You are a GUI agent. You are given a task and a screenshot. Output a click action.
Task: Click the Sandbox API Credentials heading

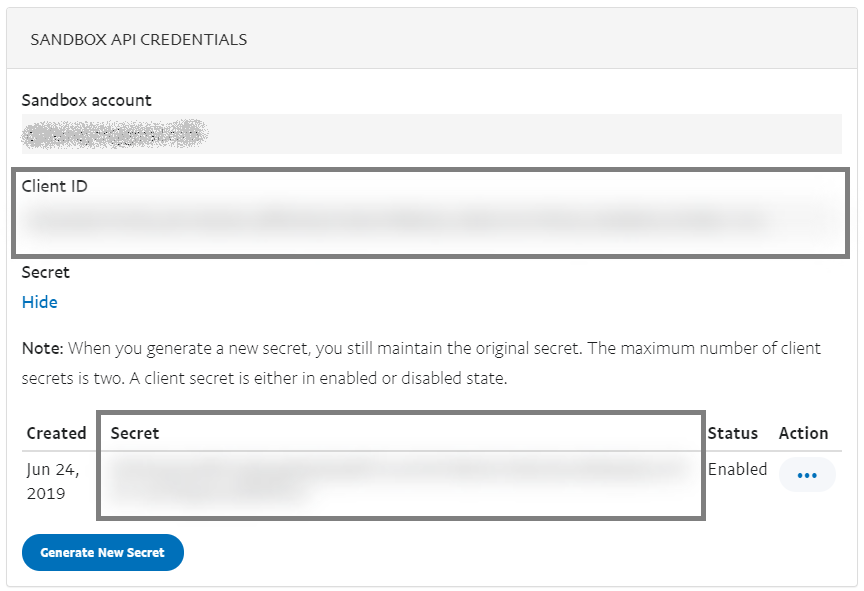(x=139, y=40)
